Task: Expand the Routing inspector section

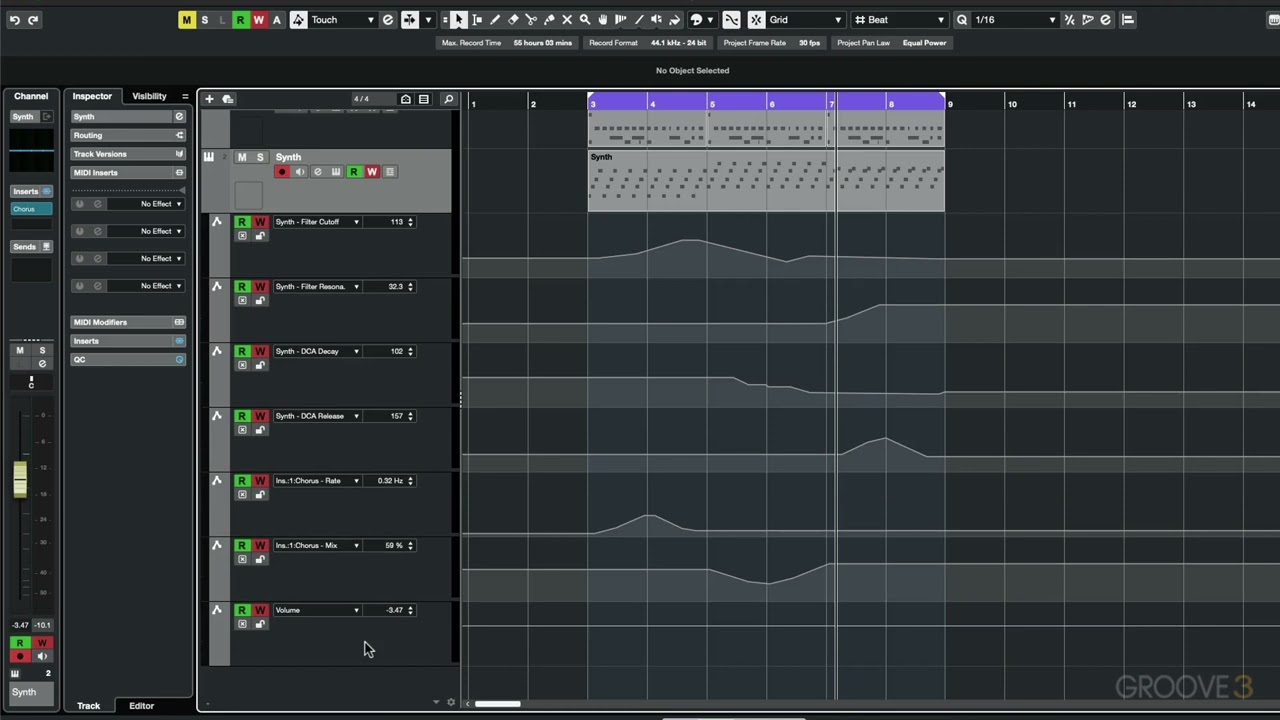Action: pos(128,136)
